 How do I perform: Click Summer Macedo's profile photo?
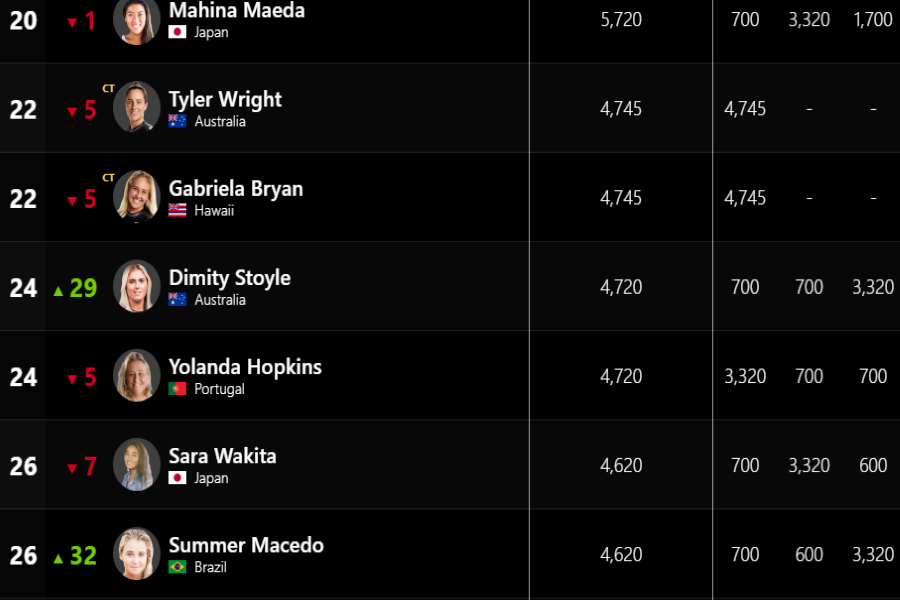pos(137,553)
